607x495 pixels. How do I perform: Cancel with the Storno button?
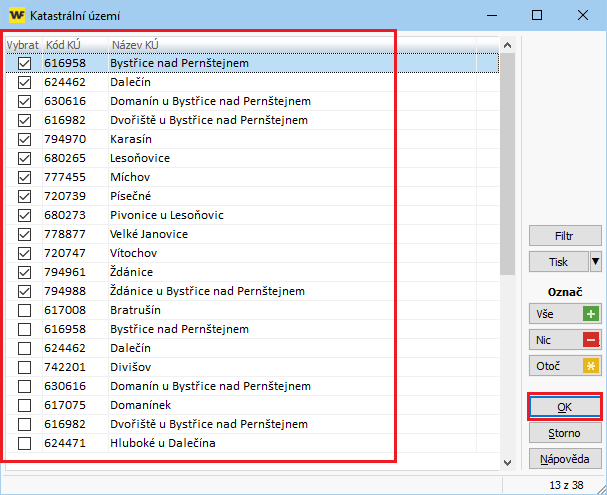coord(565,433)
